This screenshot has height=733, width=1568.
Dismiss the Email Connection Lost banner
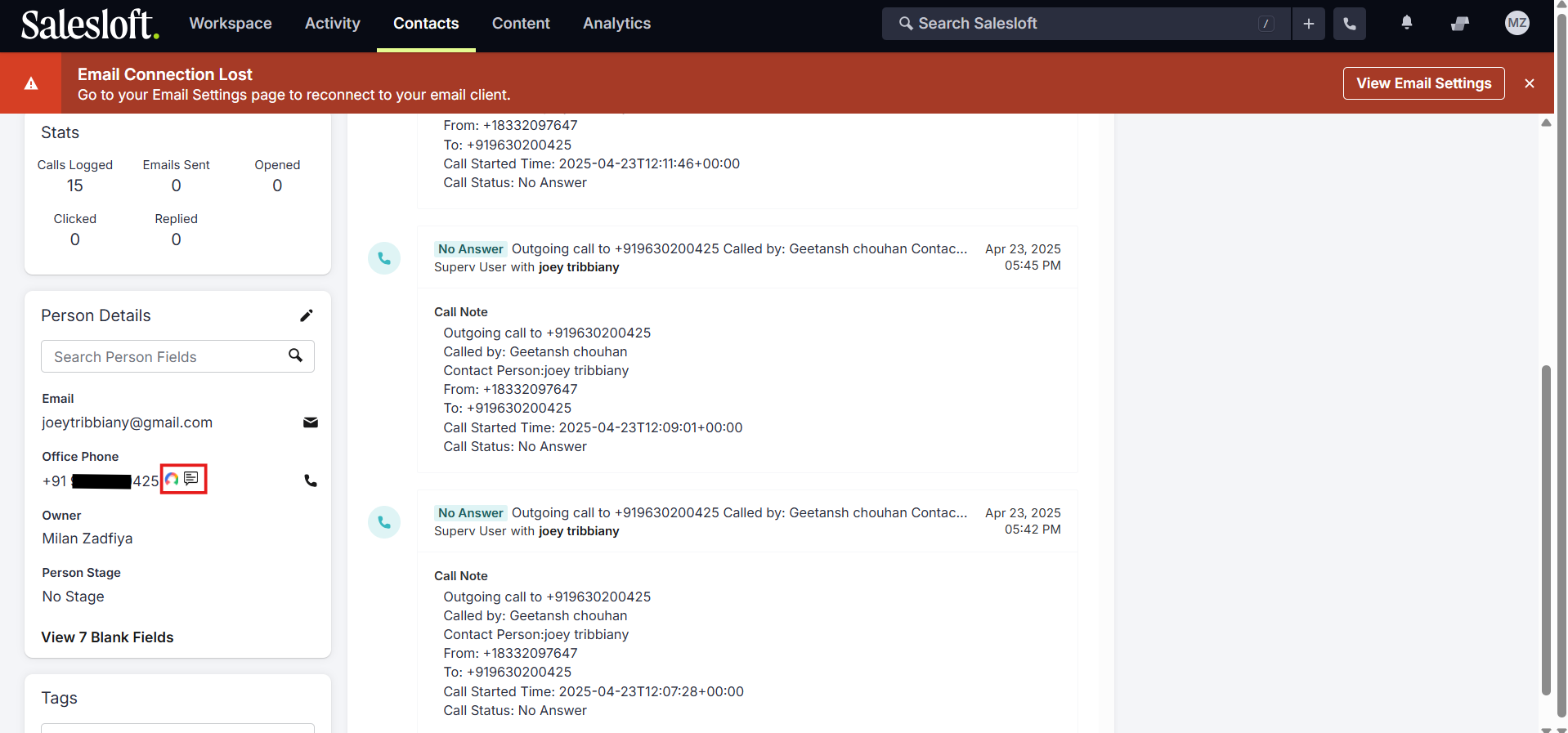(1530, 83)
